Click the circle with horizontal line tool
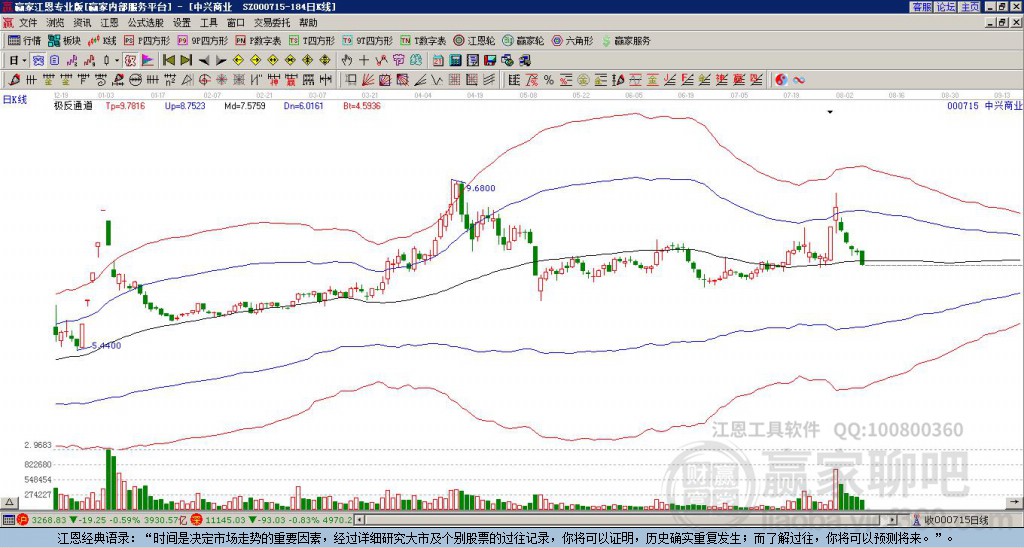 pos(135,80)
